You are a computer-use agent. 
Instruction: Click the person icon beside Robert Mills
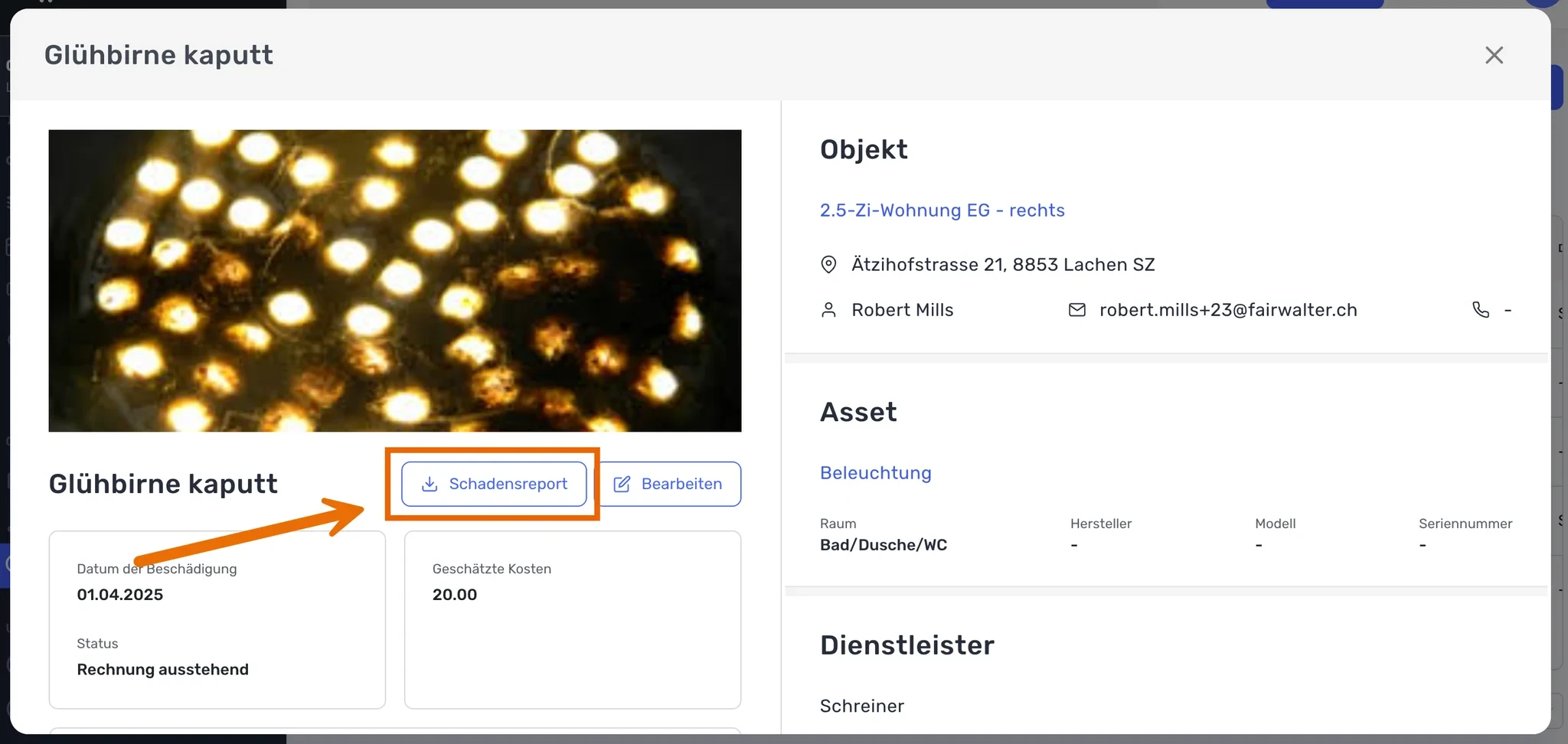click(828, 310)
